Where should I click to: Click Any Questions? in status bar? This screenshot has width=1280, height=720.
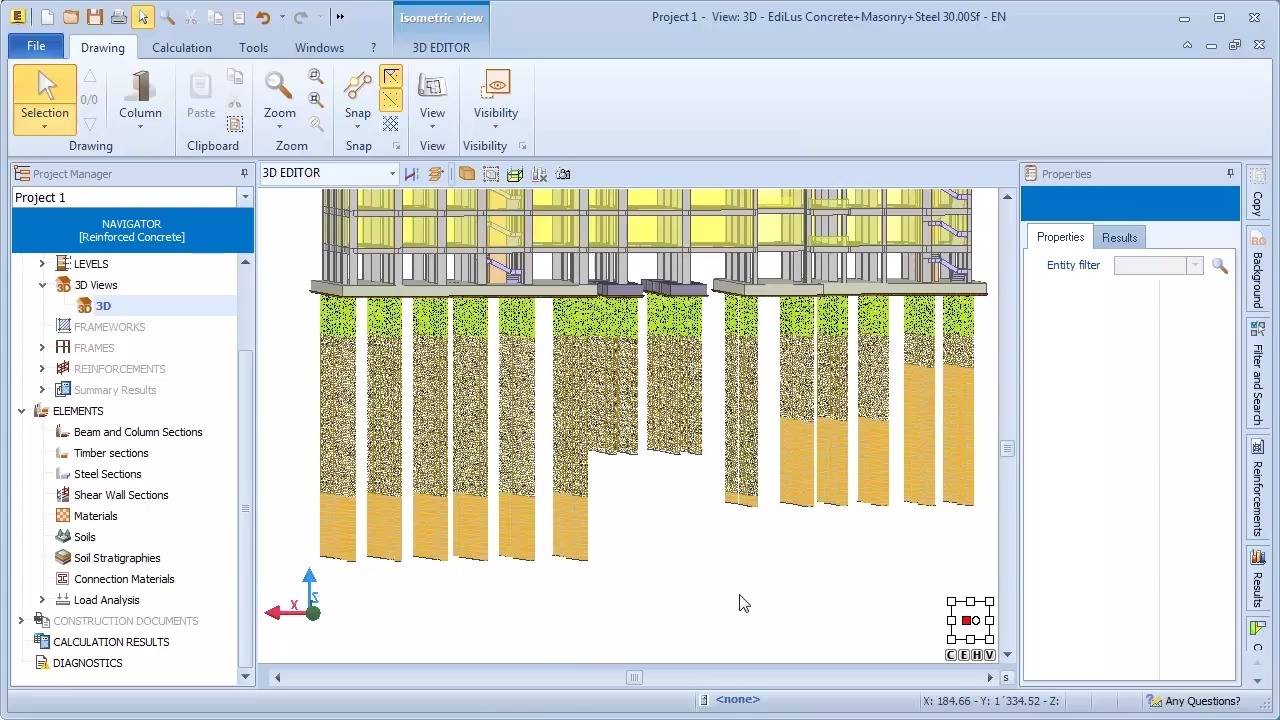point(1194,701)
